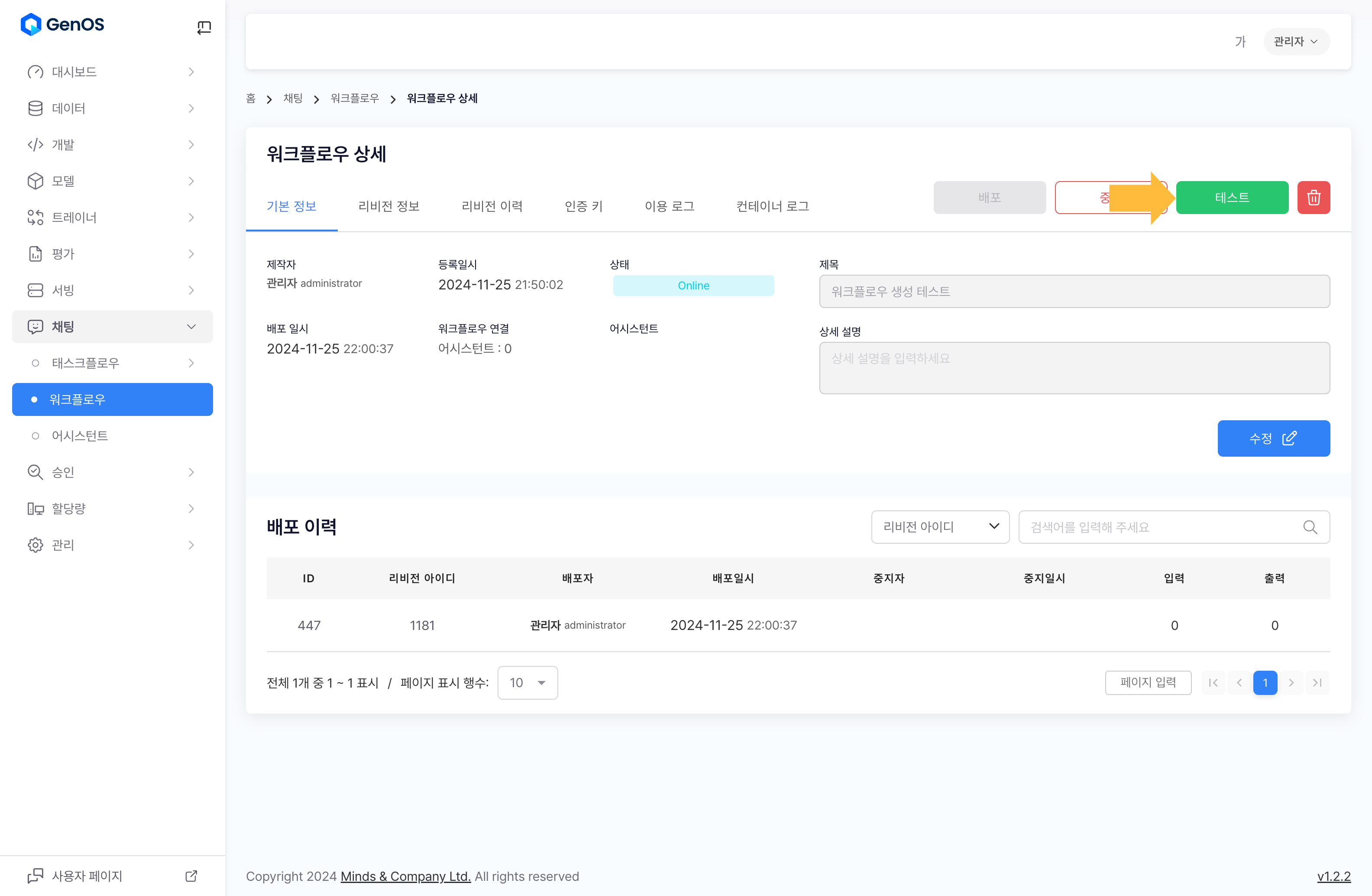
Task: Click the green 테스트 button
Action: (1232, 198)
